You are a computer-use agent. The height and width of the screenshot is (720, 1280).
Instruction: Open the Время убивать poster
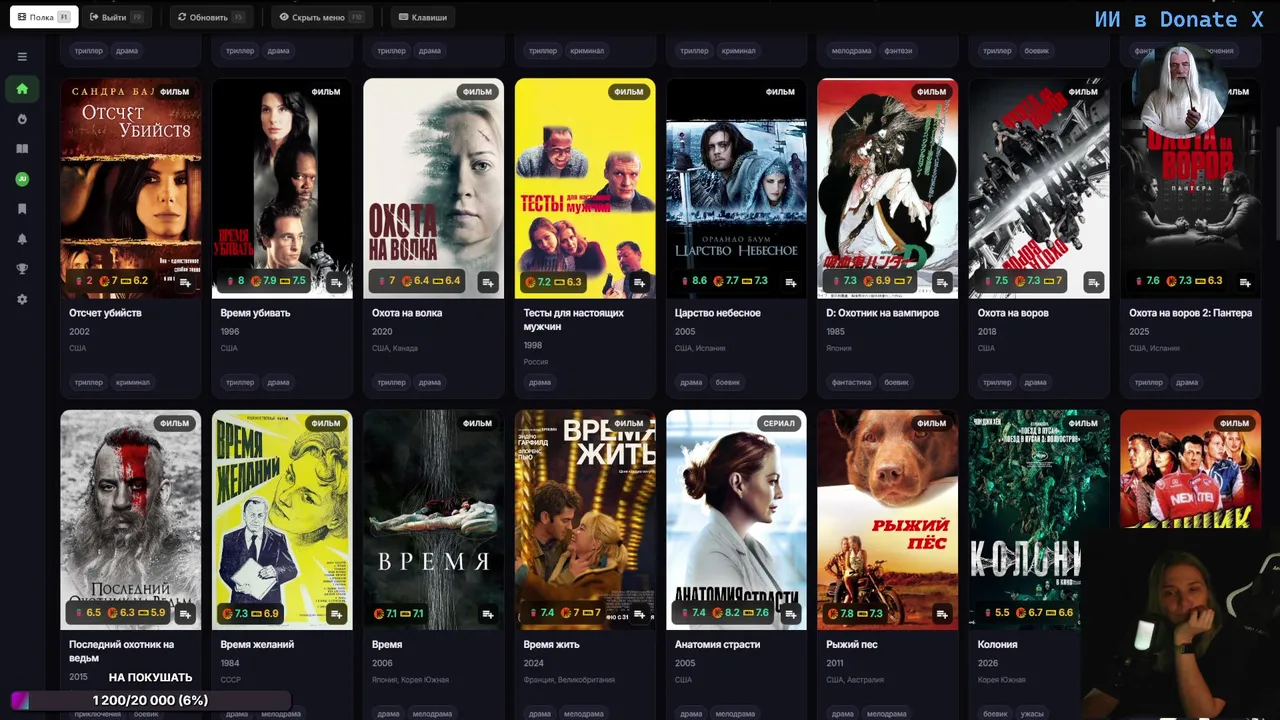[x=282, y=188]
